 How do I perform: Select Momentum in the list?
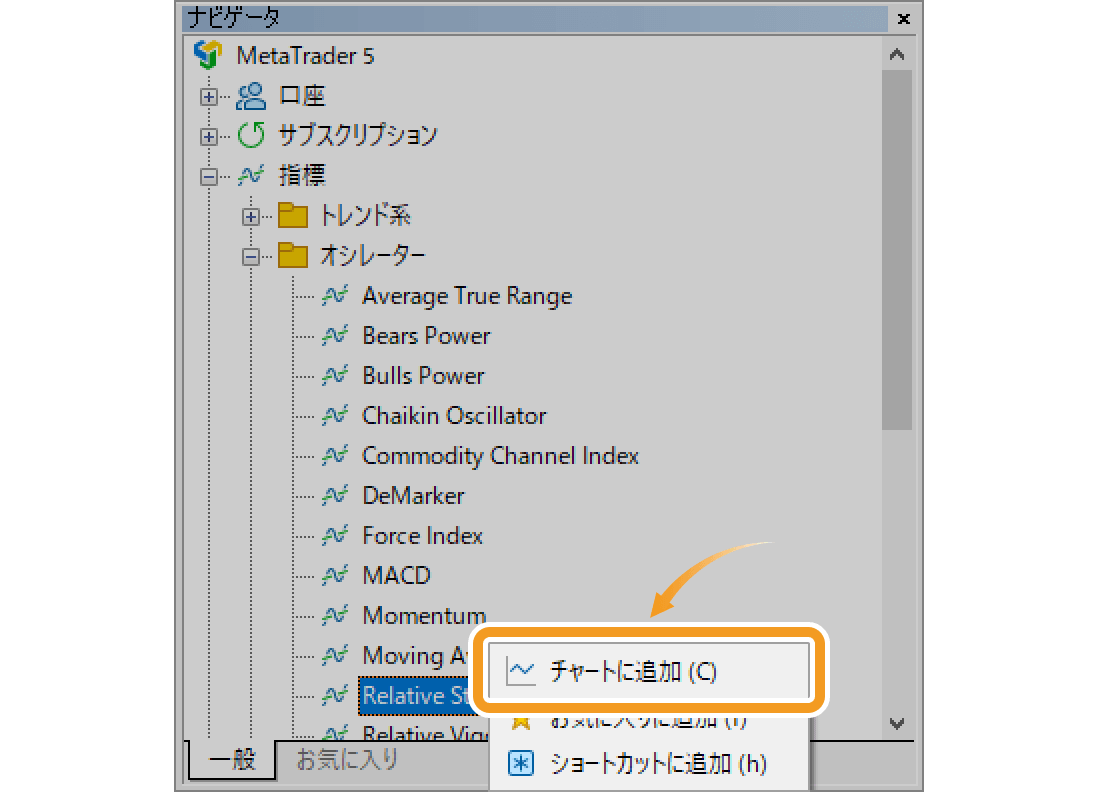(424, 616)
